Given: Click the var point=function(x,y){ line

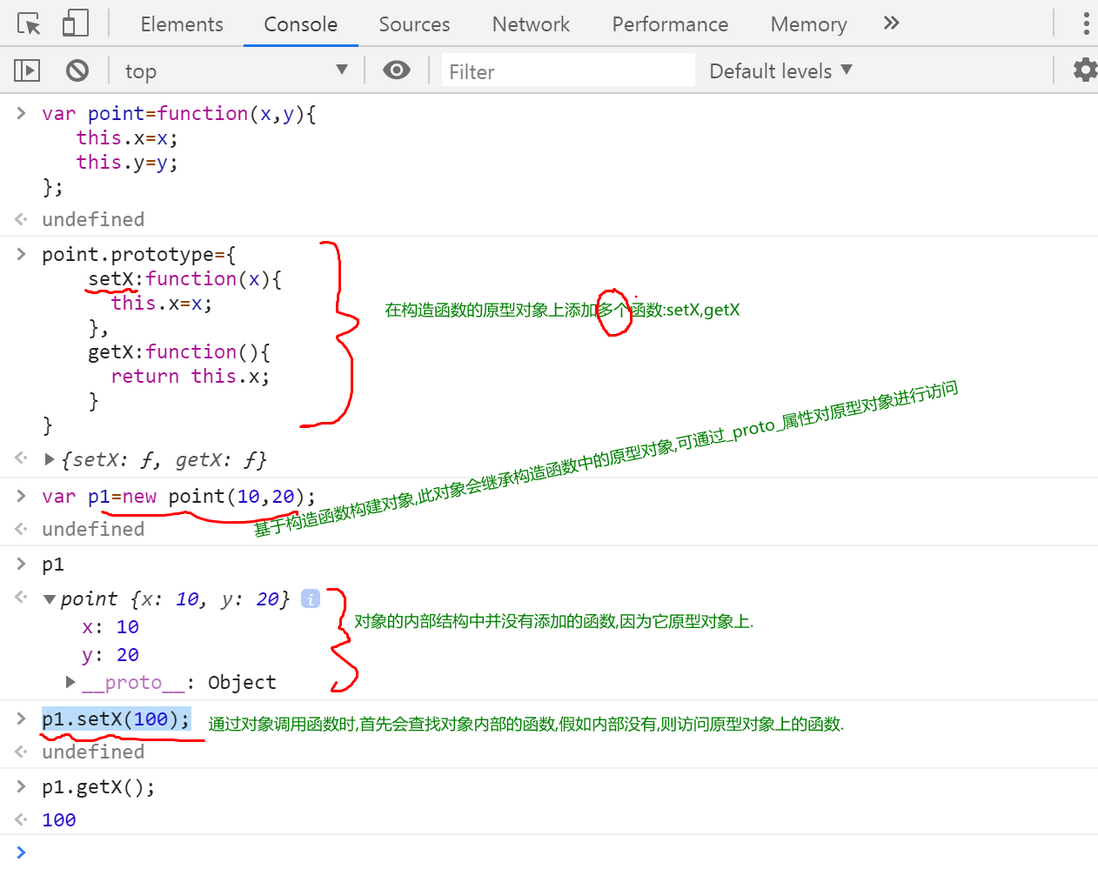Looking at the screenshot, I should click(179, 113).
